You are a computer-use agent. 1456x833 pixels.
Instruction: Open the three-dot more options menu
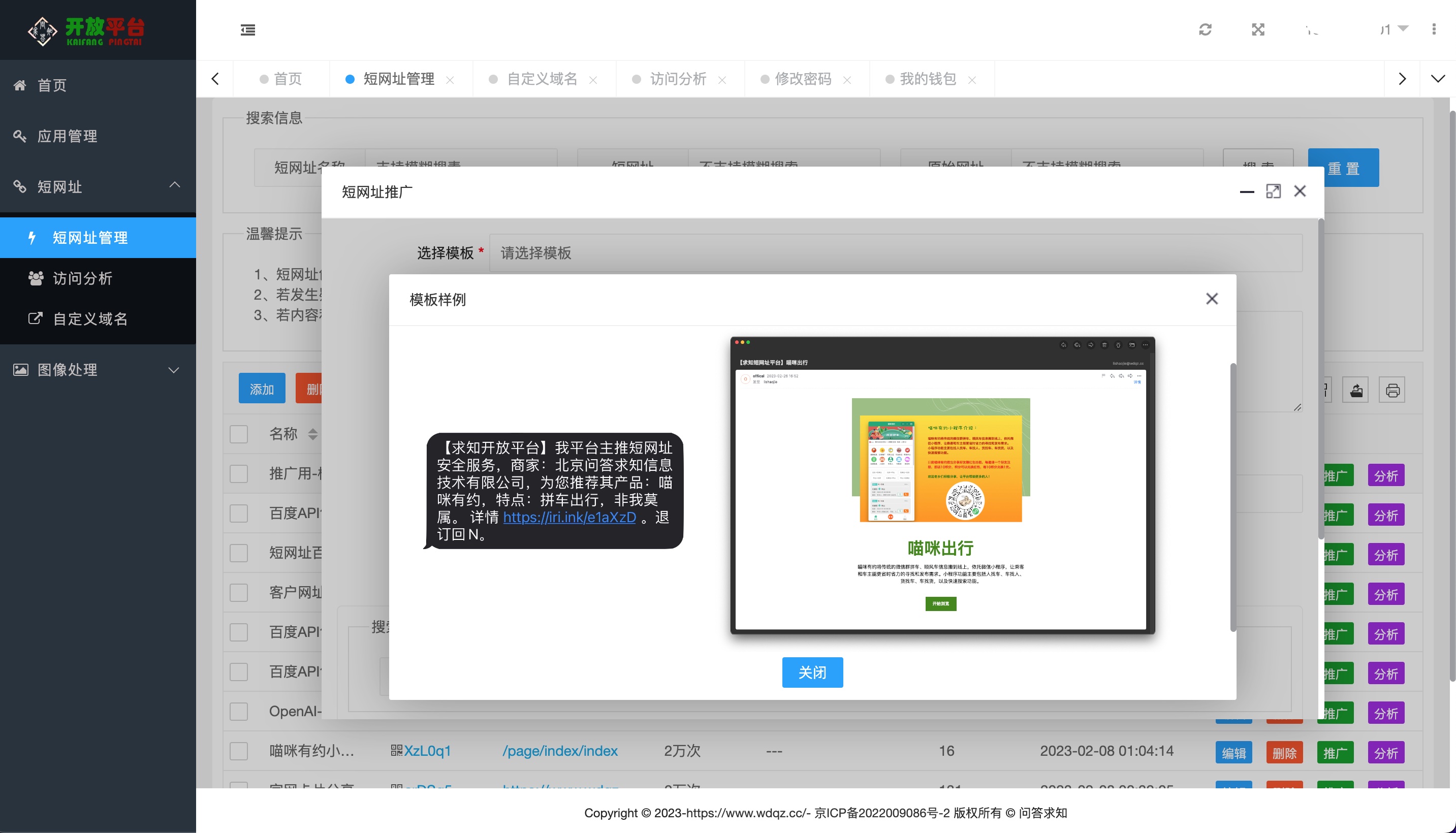click(x=1434, y=29)
